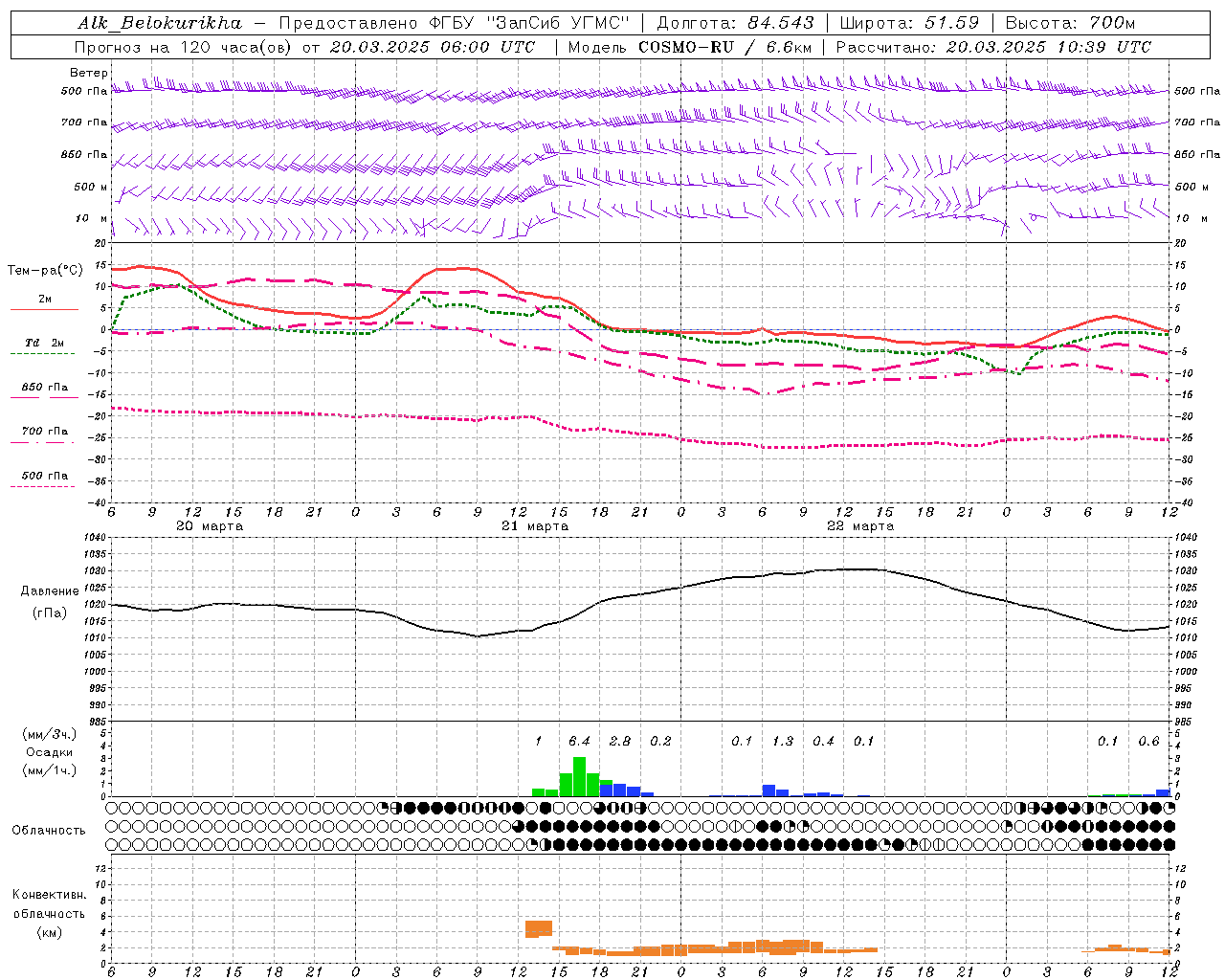1225x980 pixels.
Task: Select the Облачность cloud cover label
Action: tap(49, 830)
